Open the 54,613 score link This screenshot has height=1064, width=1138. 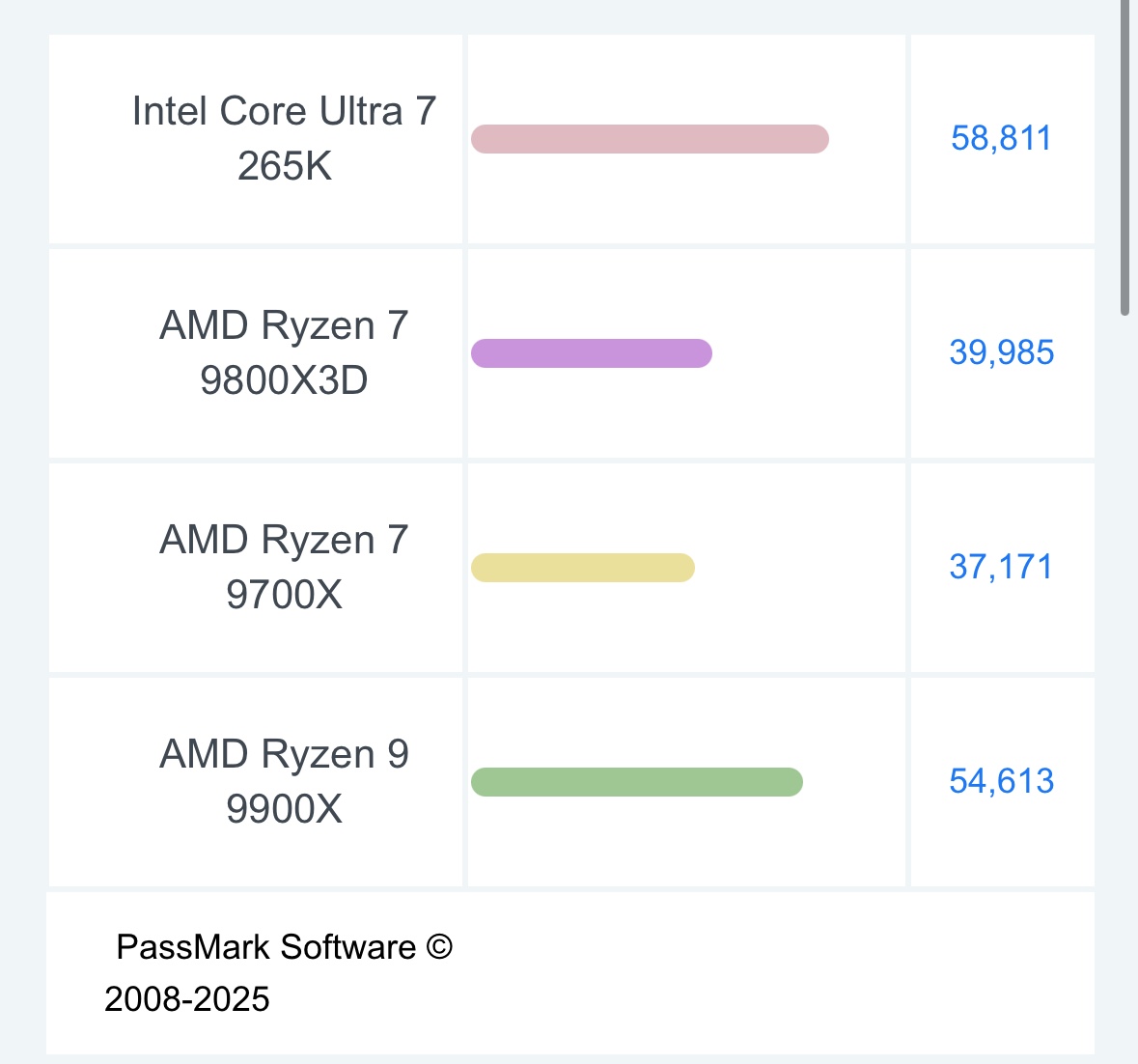(1002, 781)
